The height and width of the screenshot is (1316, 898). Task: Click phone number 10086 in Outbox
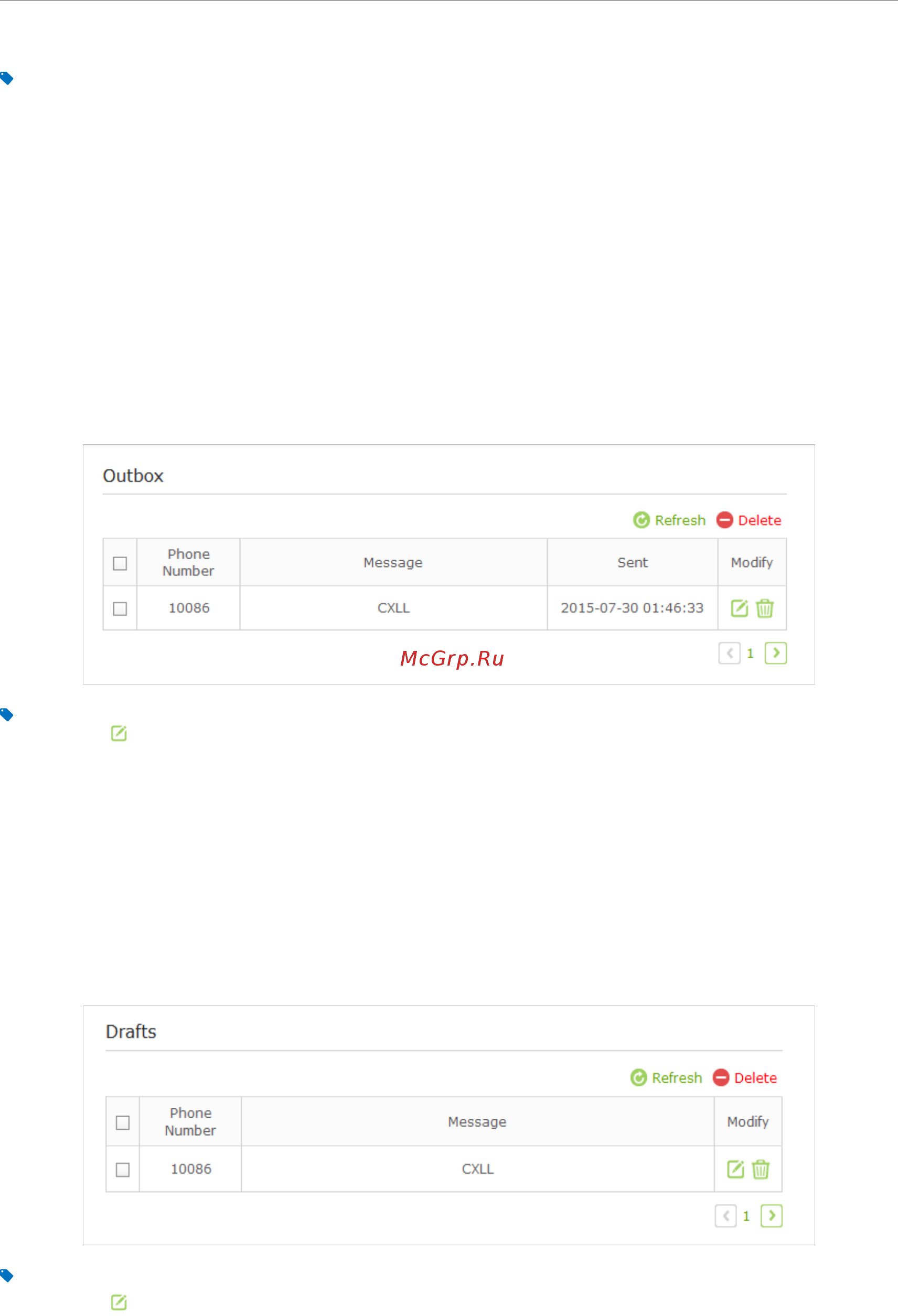tap(189, 607)
